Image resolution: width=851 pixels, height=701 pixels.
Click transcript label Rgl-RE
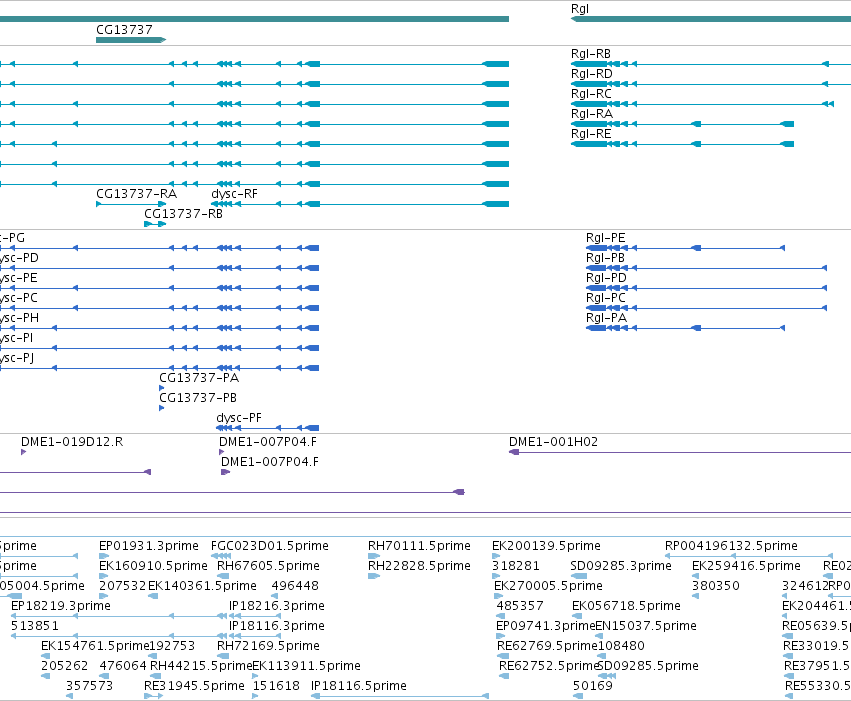591,134
